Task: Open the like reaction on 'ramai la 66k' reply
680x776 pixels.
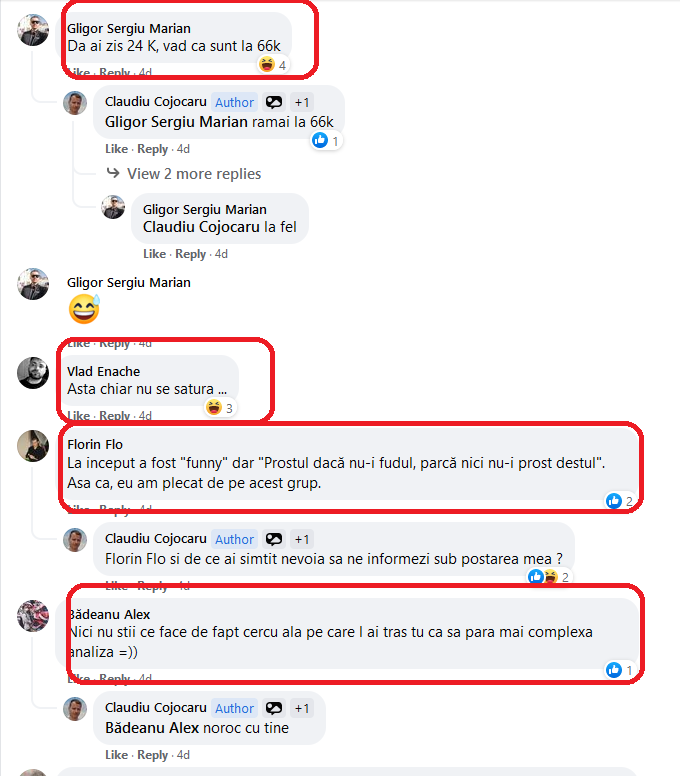Action: [327, 141]
